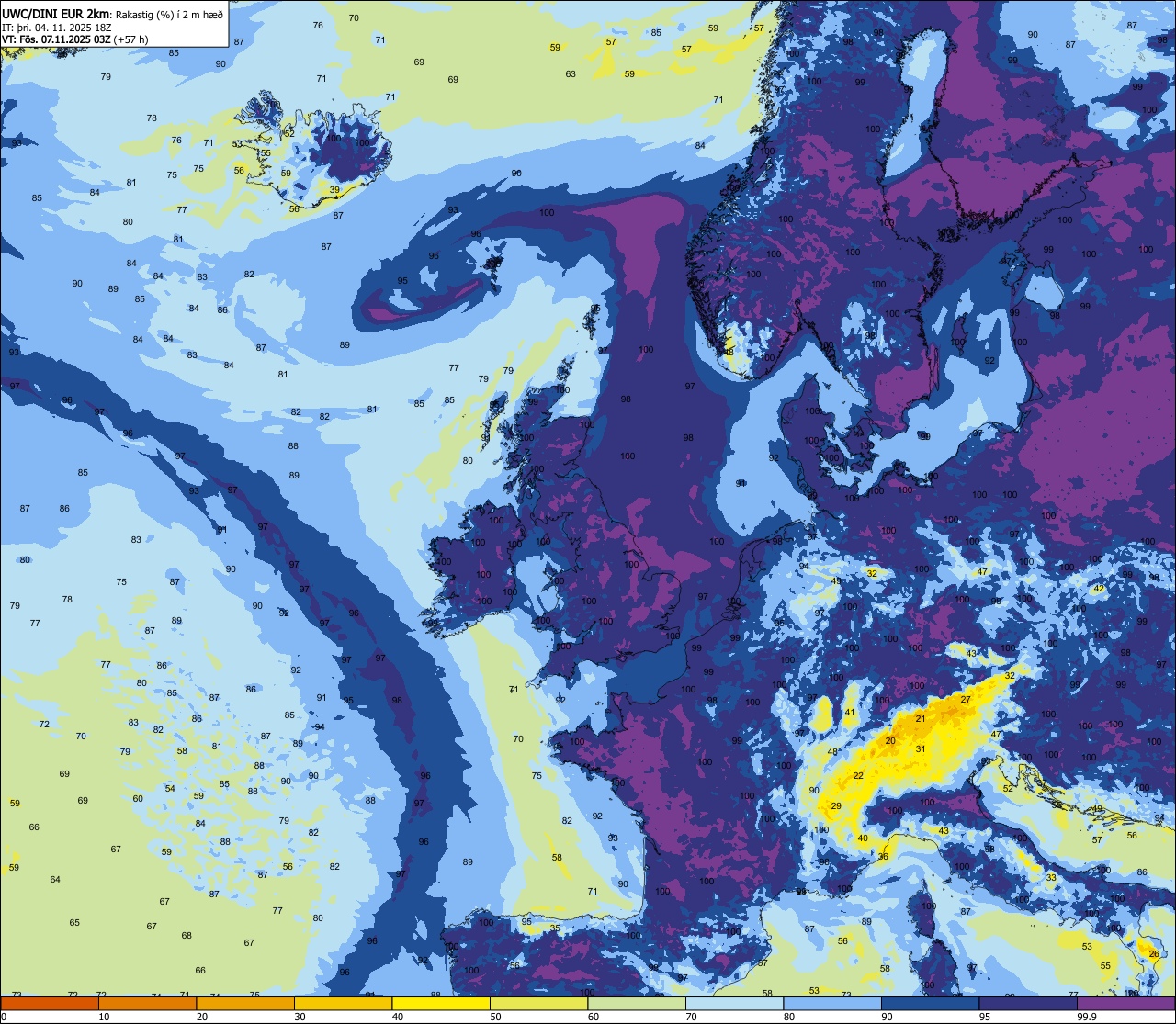
Task: Click the value '26' at the map's lower right corner
Action: coord(1154,954)
